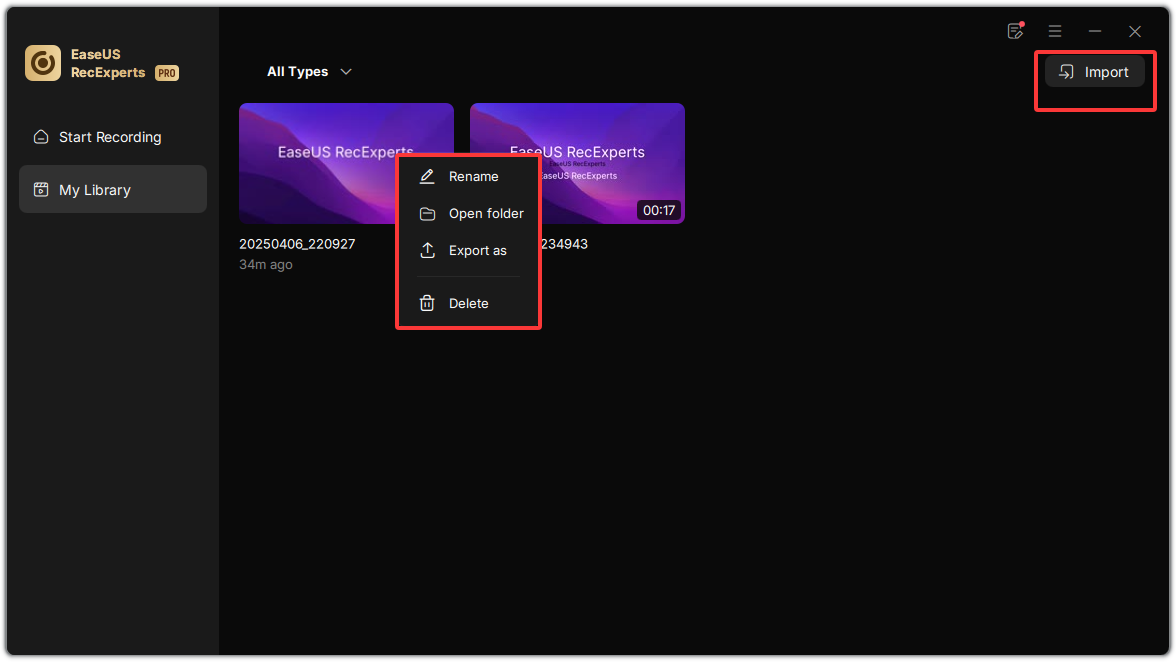Expand the All Types filter dropdown
This screenshot has height=662, width=1176.
pyautogui.click(x=309, y=72)
